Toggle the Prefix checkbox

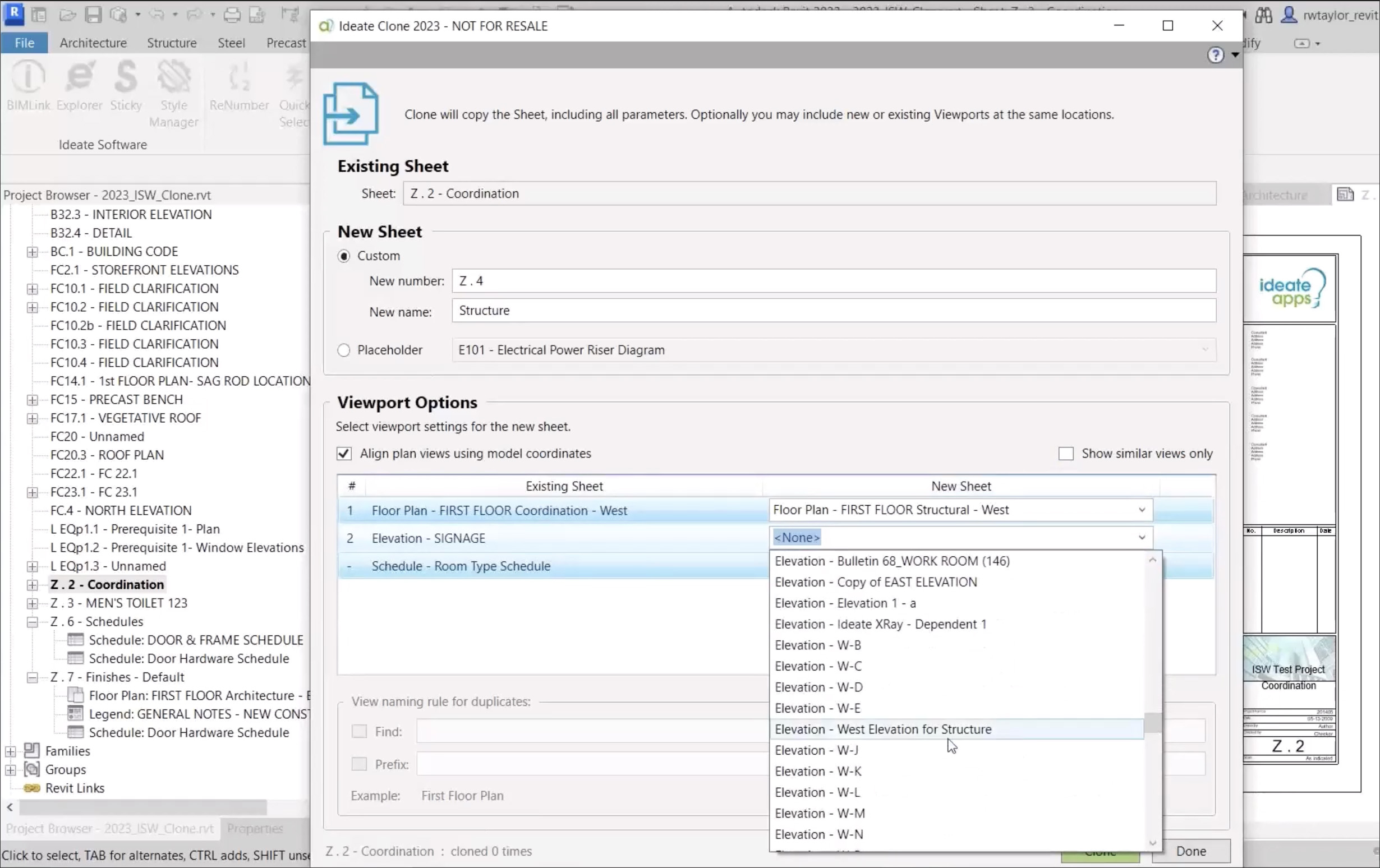coord(360,764)
